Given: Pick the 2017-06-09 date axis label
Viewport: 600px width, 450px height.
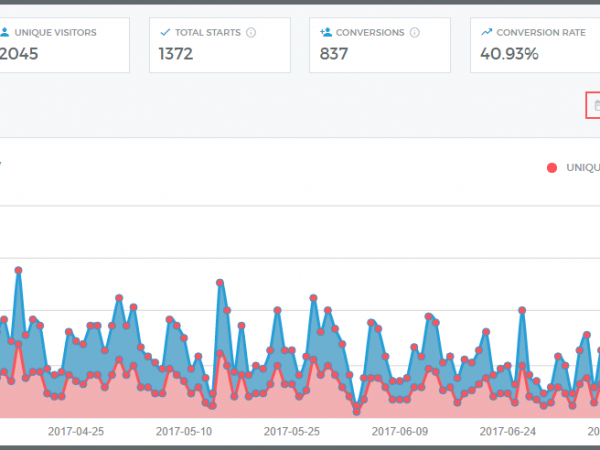Looking at the screenshot, I should (x=400, y=432).
